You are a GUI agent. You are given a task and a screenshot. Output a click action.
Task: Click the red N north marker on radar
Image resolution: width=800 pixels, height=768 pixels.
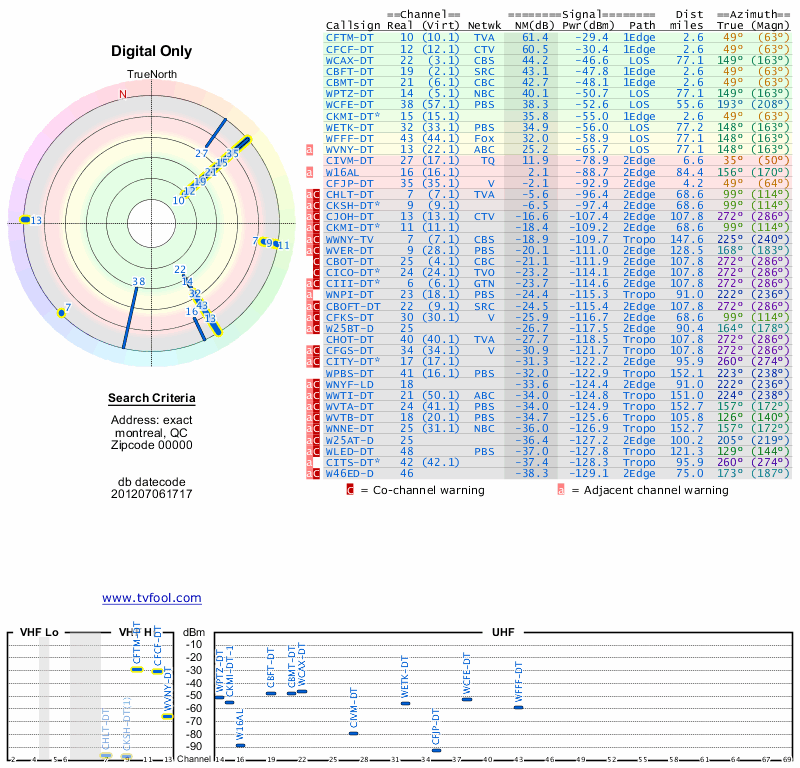point(123,95)
